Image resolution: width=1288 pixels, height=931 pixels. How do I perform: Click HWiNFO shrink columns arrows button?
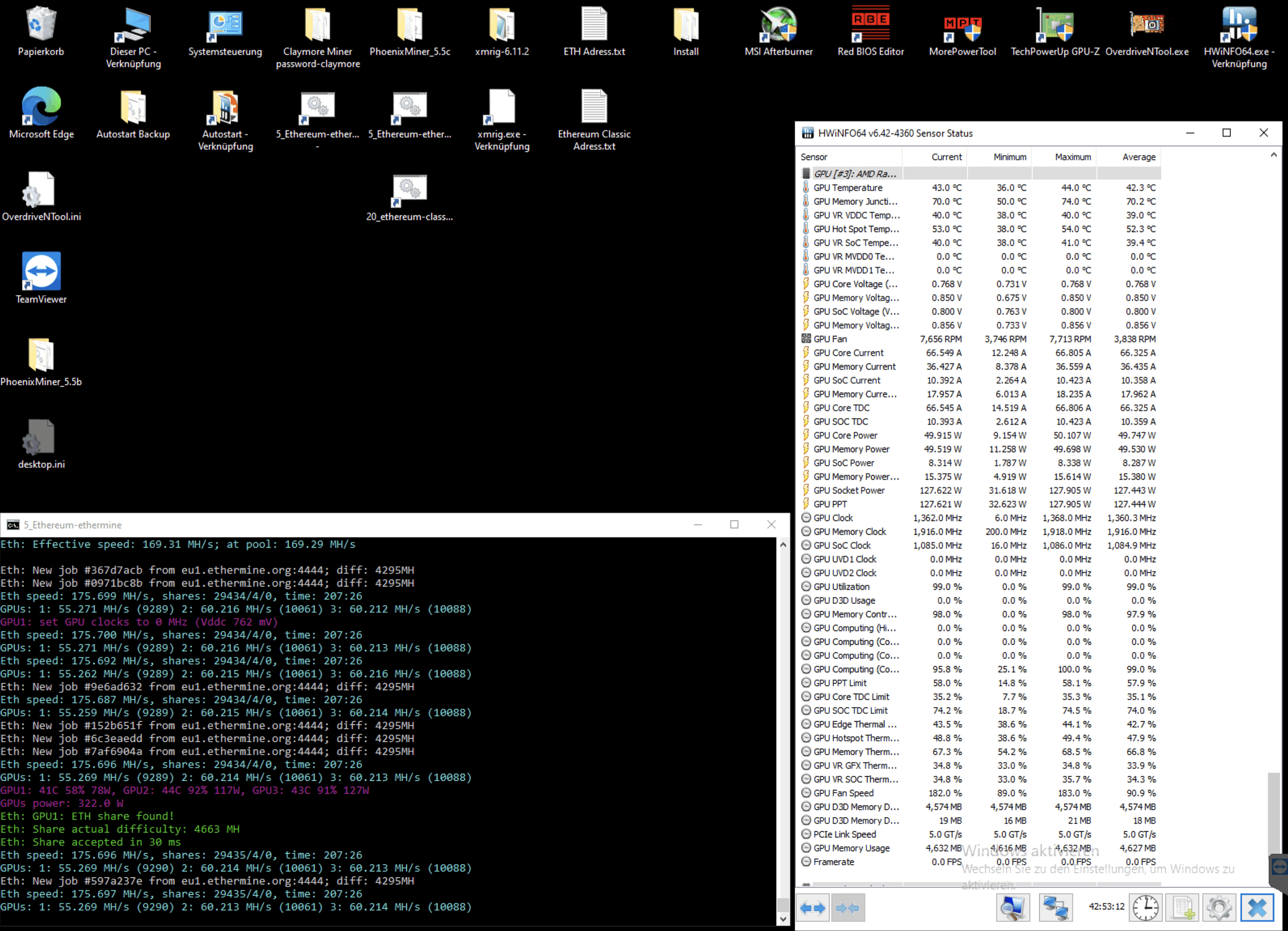pyautogui.click(x=847, y=908)
